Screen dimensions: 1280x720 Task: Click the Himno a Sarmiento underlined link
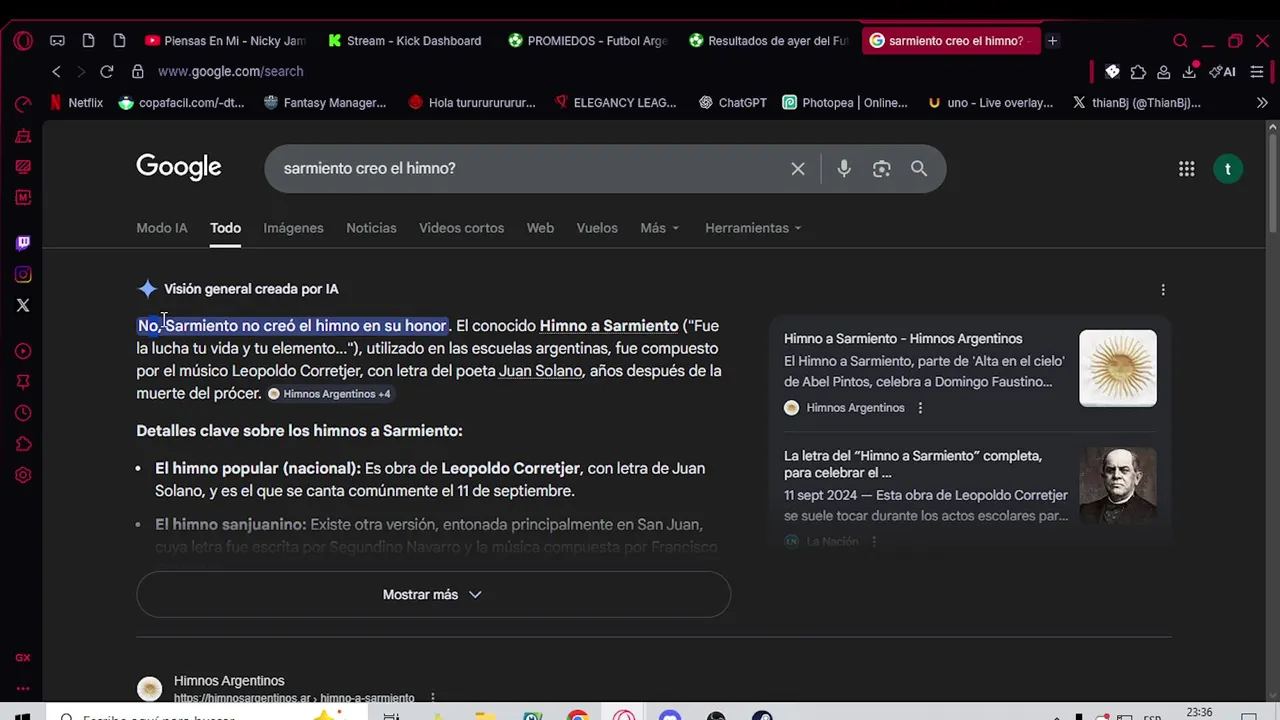click(609, 326)
